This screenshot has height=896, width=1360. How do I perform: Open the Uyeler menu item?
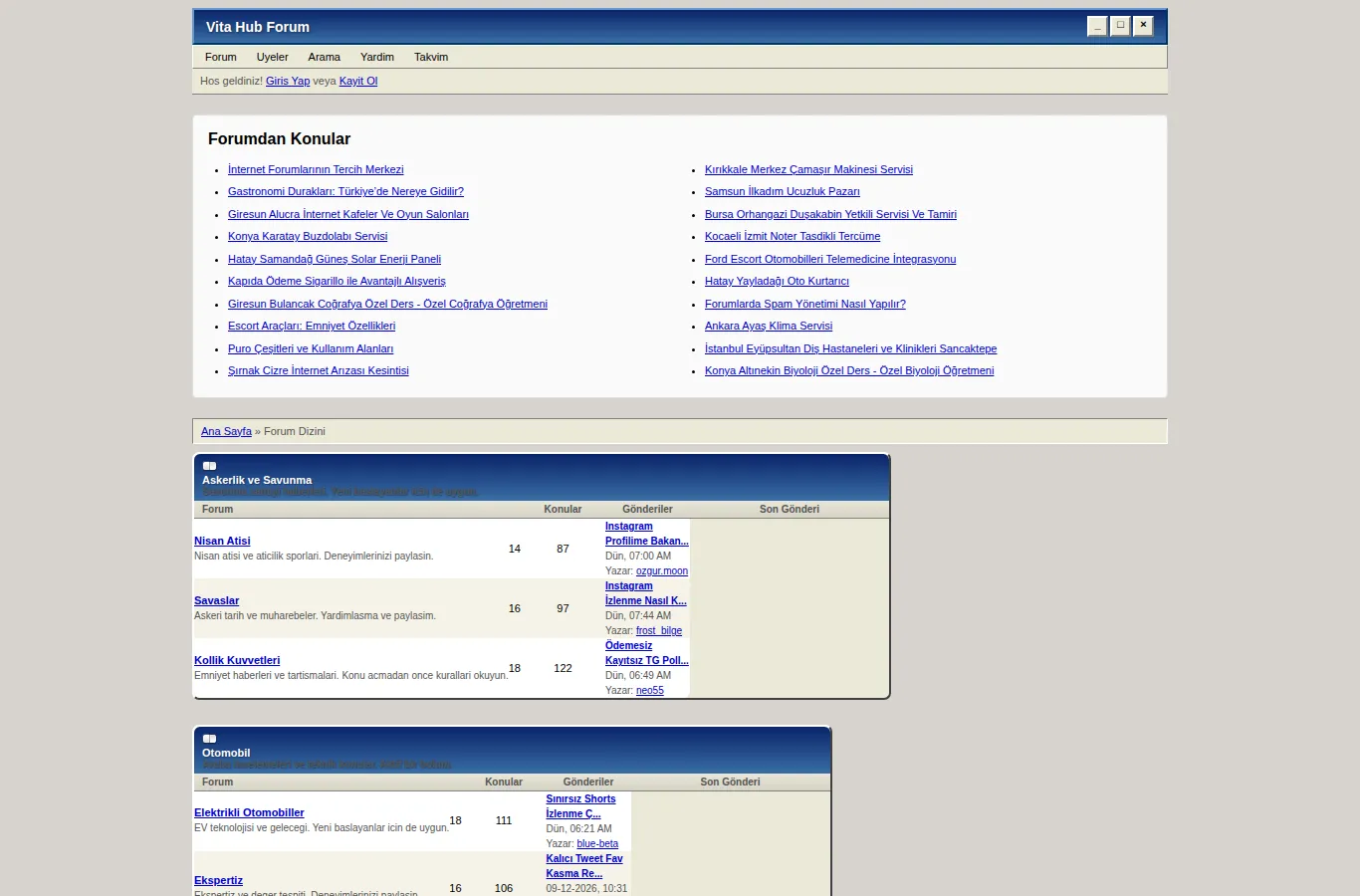click(272, 57)
